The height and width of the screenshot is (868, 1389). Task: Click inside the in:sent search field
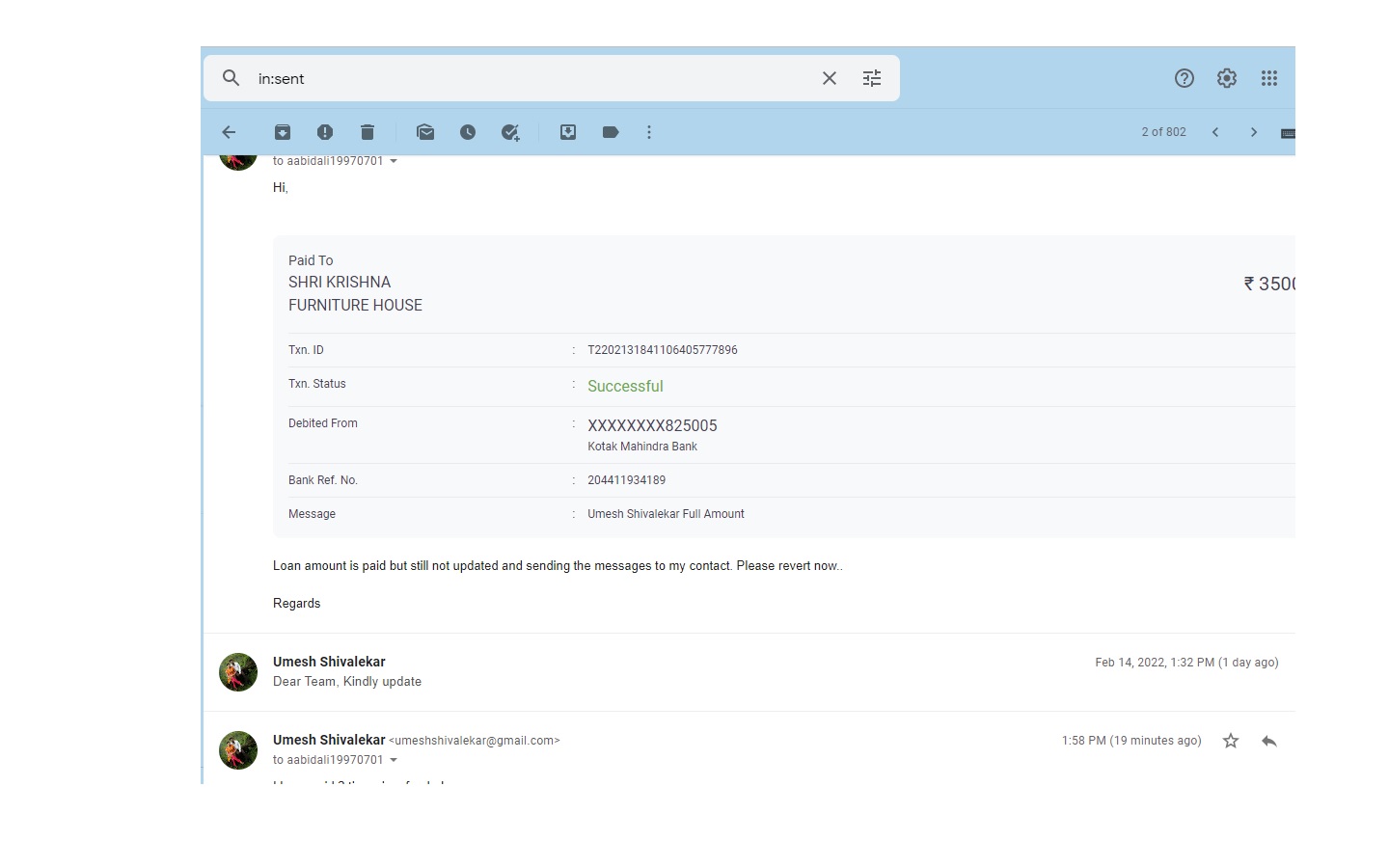pyautogui.click(x=531, y=78)
